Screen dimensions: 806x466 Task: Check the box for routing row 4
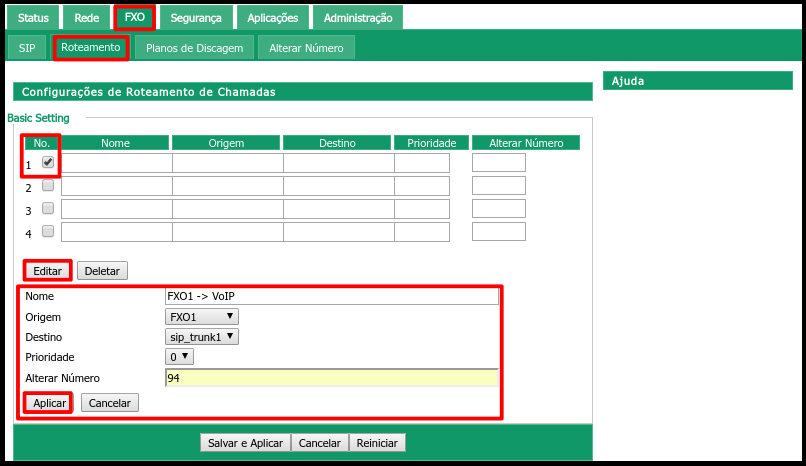[48, 231]
